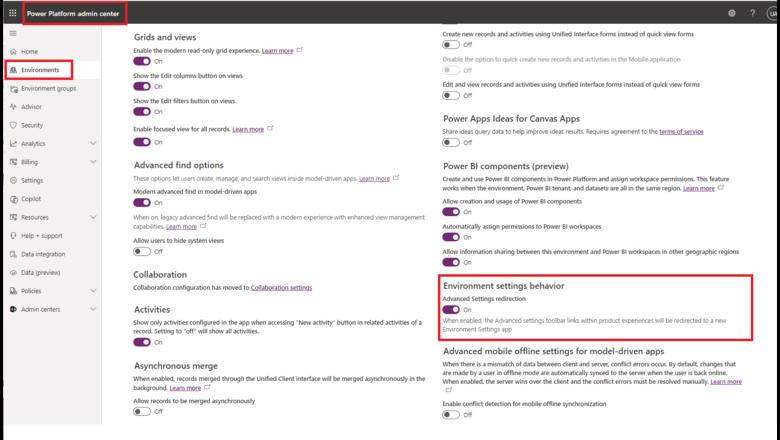This screenshot has width=780, height=440.
Task: Click the Settings gear icon in the sidebar
Action: coord(13,180)
